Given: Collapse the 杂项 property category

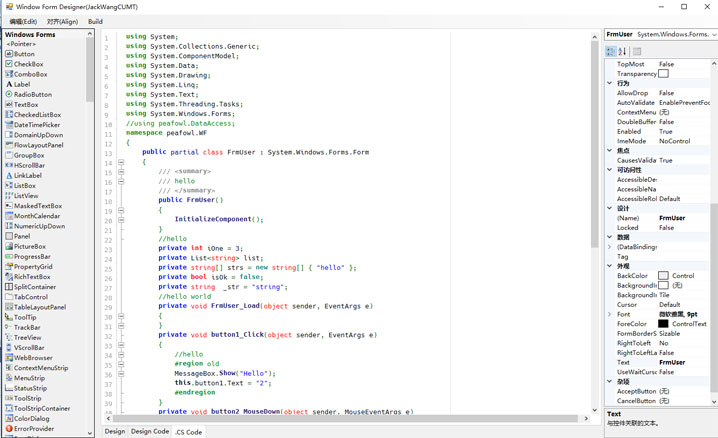Looking at the screenshot, I should [609, 381].
